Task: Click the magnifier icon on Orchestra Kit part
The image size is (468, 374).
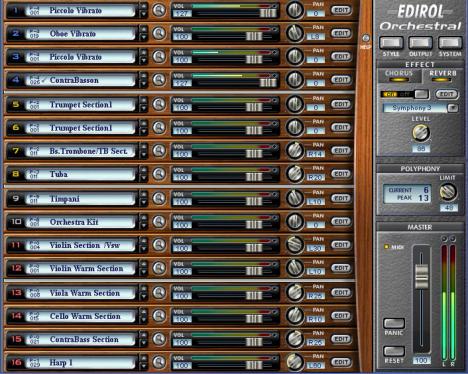Action: [159, 221]
